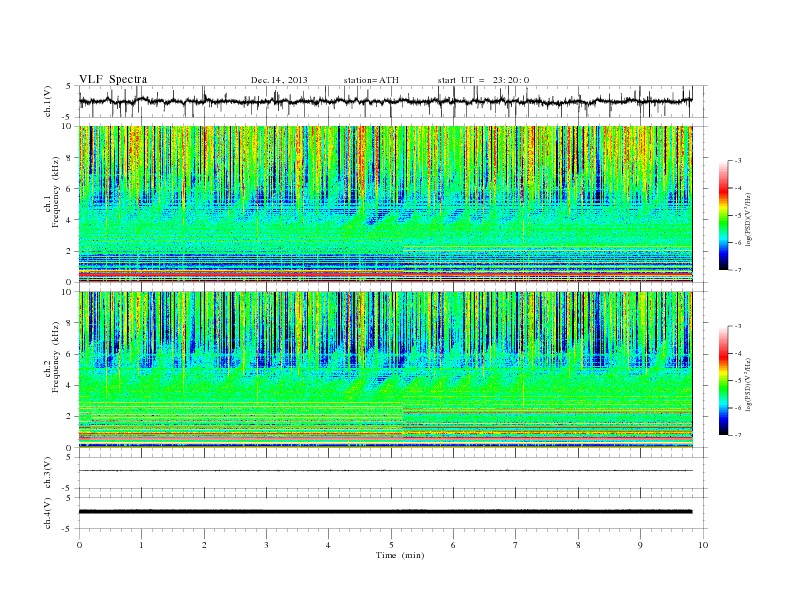Click the "4" kHz tick on ch.2 frequency axis
Screen dimensions: 792x612
pos(69,385)
